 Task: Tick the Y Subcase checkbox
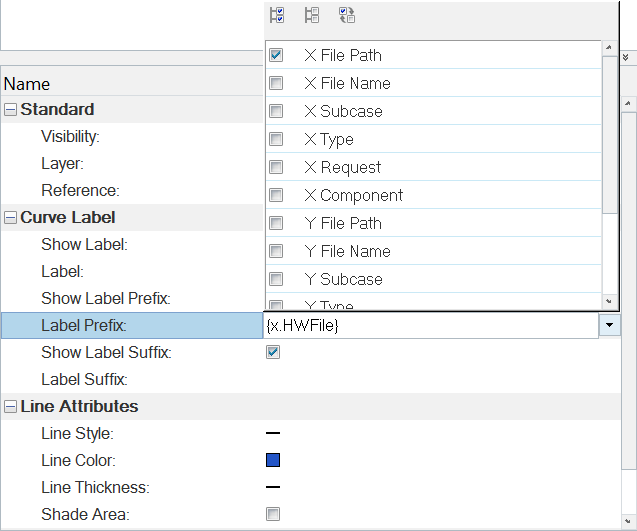pos(276,279)
